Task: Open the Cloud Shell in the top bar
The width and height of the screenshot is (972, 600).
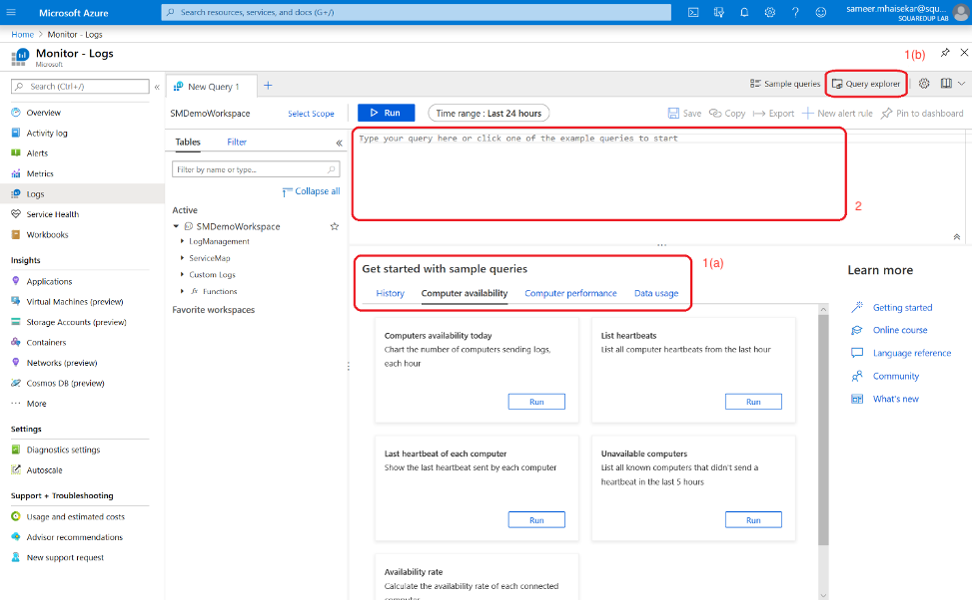Action: [693, 12]
